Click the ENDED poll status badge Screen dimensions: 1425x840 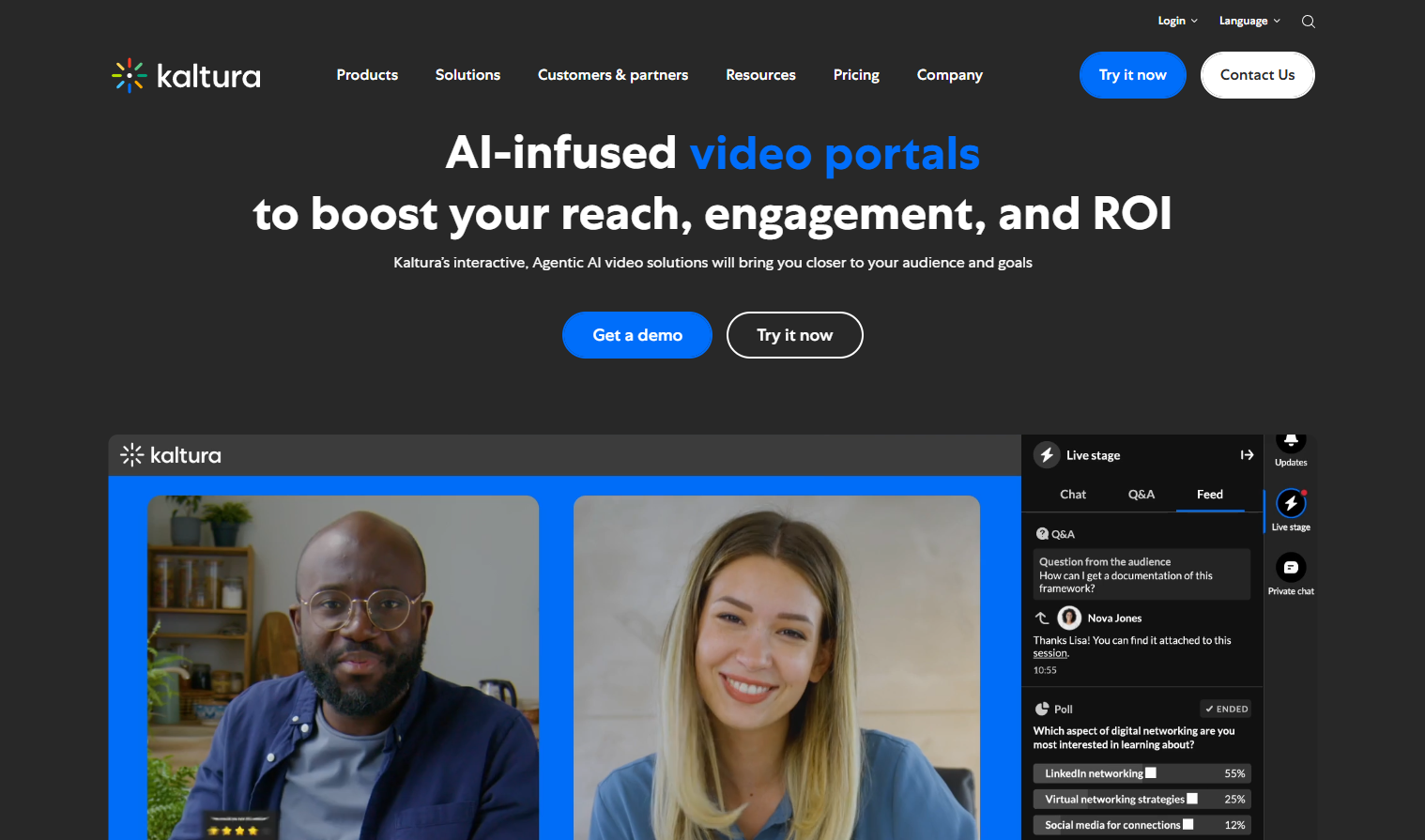pos(1226,709)
